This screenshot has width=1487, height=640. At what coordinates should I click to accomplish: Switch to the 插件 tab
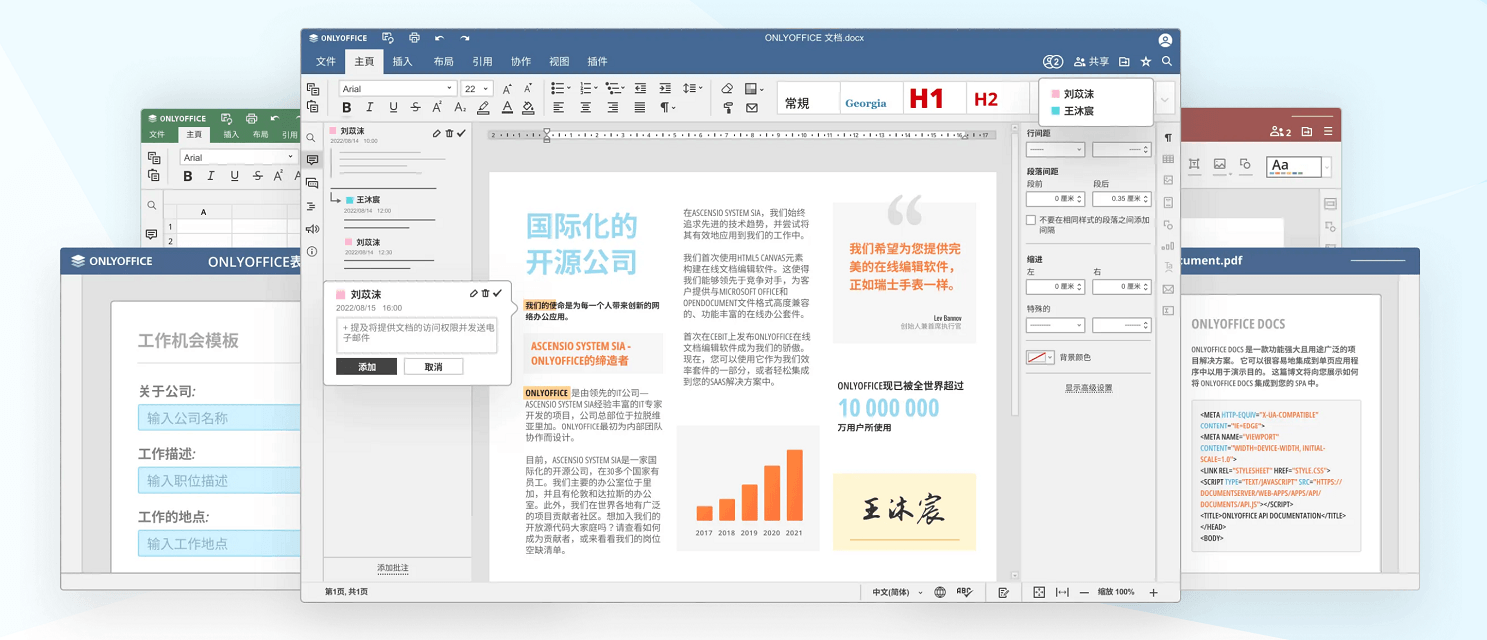click(x=597, y=62)
